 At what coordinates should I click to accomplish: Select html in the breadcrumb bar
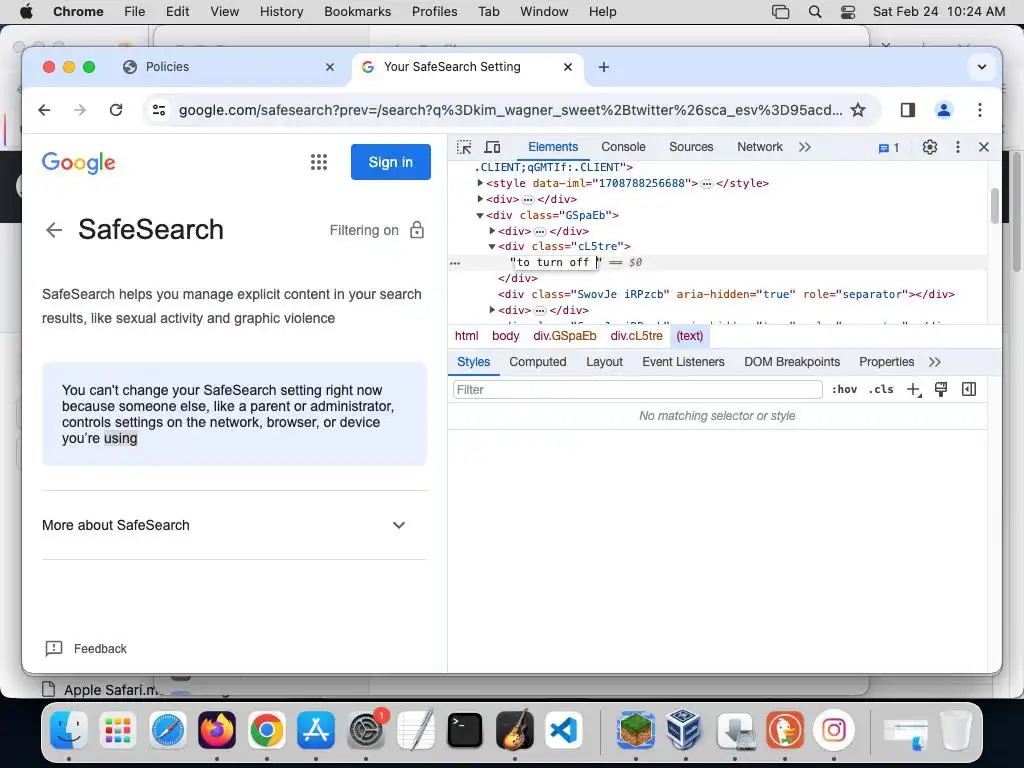click(x=466, y=336)
